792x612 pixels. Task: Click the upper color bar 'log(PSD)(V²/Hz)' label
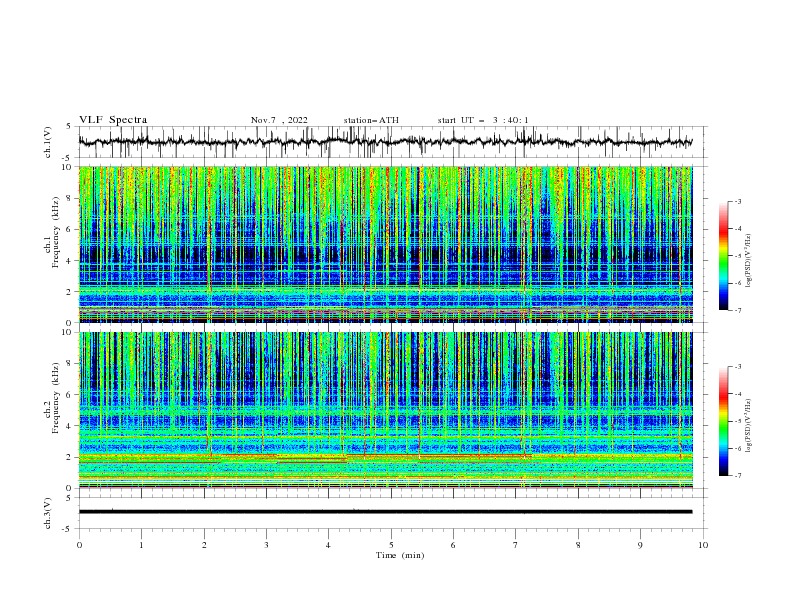[750, 261]
